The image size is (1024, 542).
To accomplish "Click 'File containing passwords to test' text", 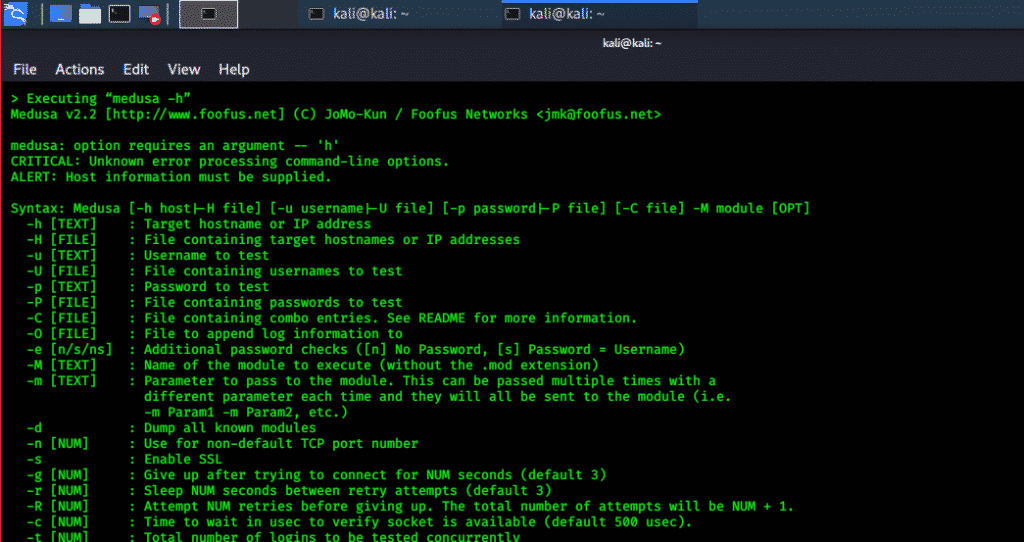I will coord(273,302).
